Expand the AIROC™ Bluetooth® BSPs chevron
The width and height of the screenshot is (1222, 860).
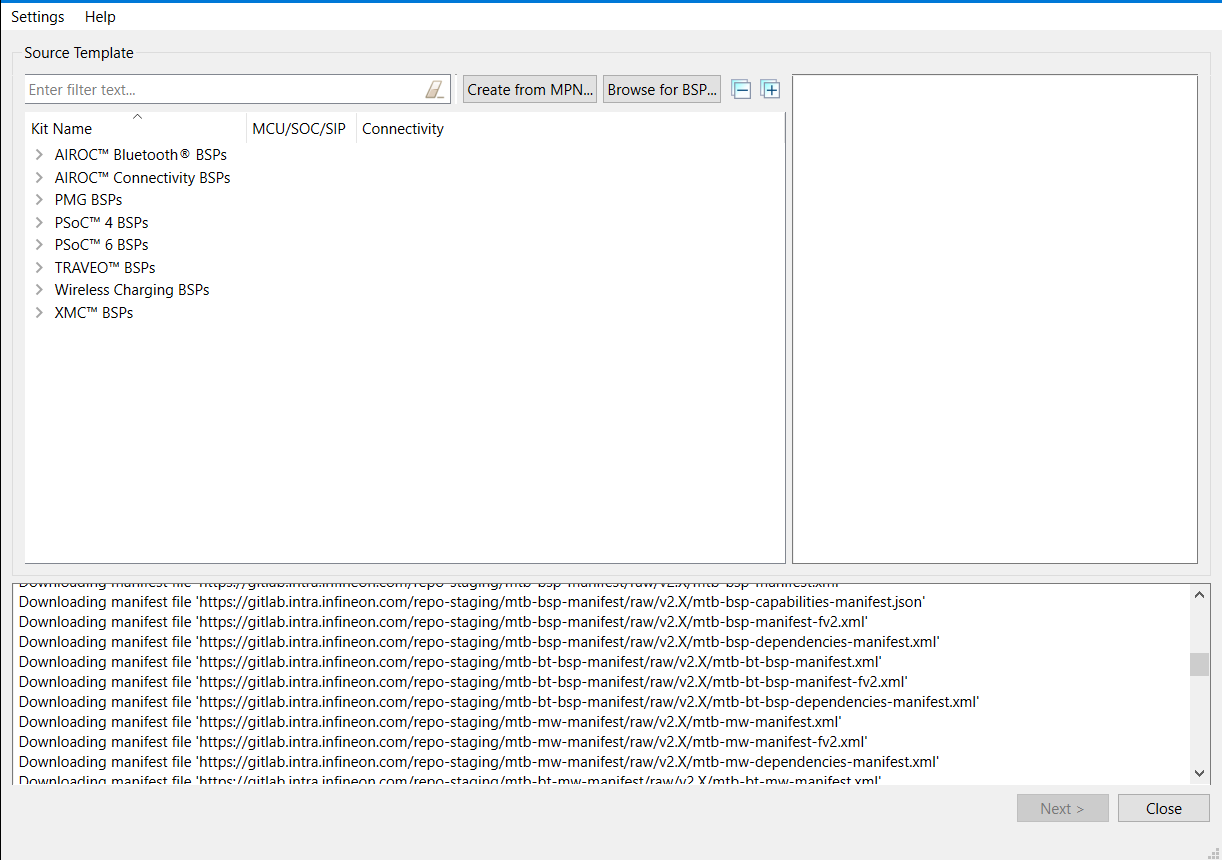(39, 155)
